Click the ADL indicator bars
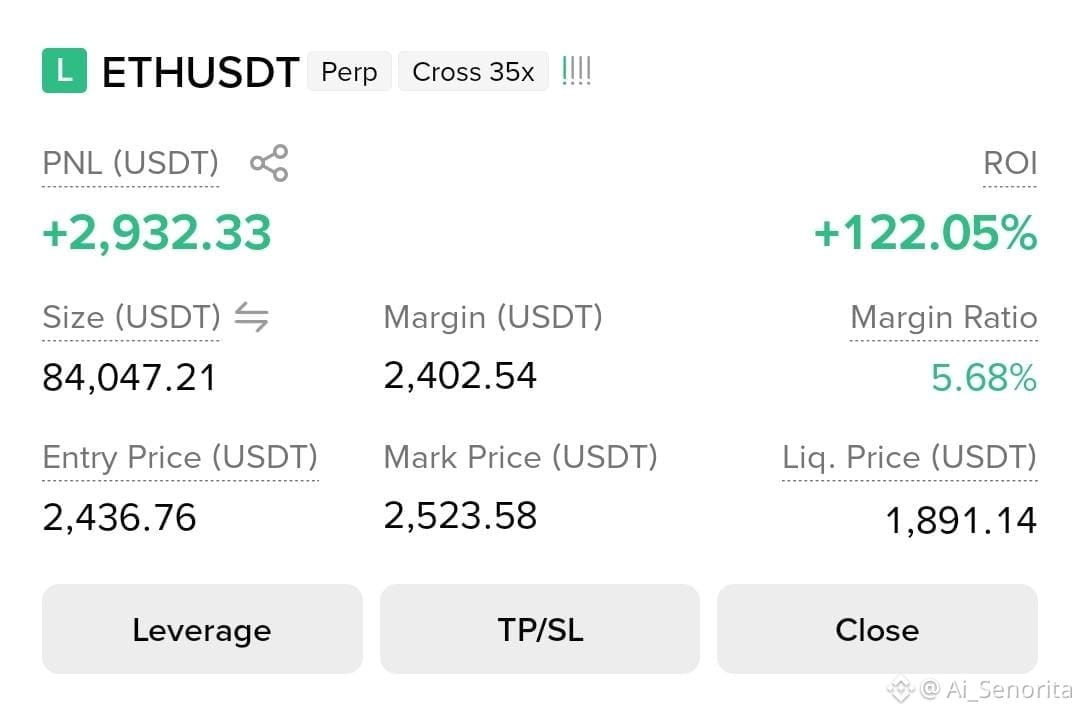The height and width of the screenshot is (714, 1080). (x=577, y=71)
